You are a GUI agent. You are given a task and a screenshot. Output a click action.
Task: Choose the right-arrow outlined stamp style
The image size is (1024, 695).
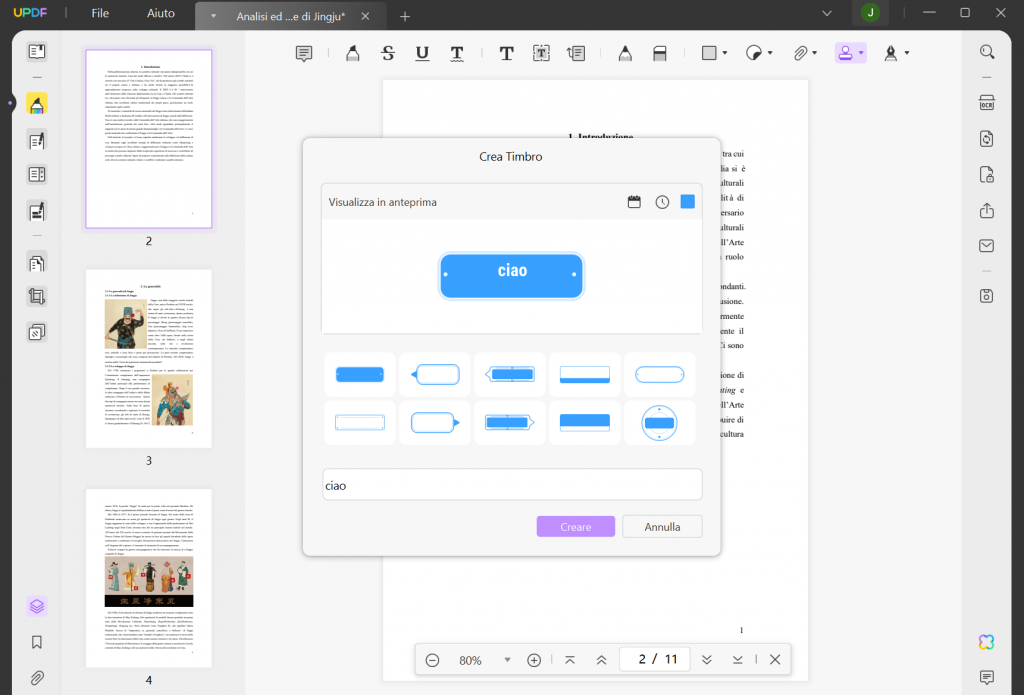point(435,423)
